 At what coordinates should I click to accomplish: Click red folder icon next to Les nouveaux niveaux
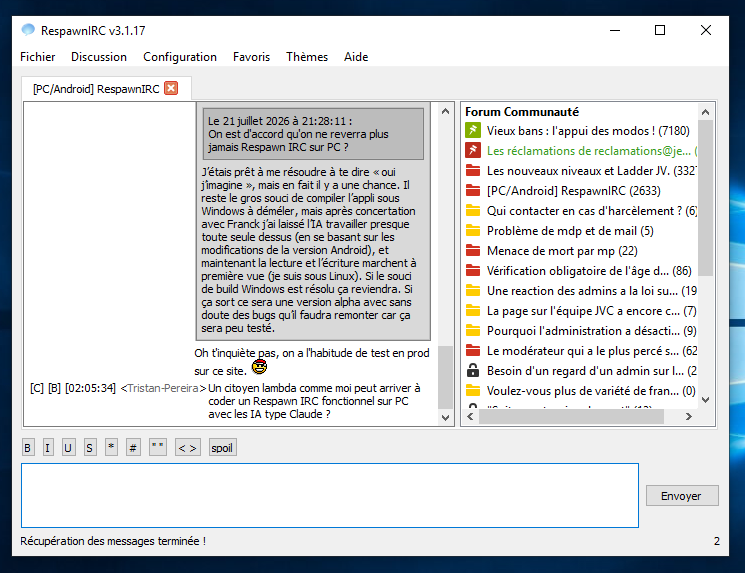tap(473, 170)
